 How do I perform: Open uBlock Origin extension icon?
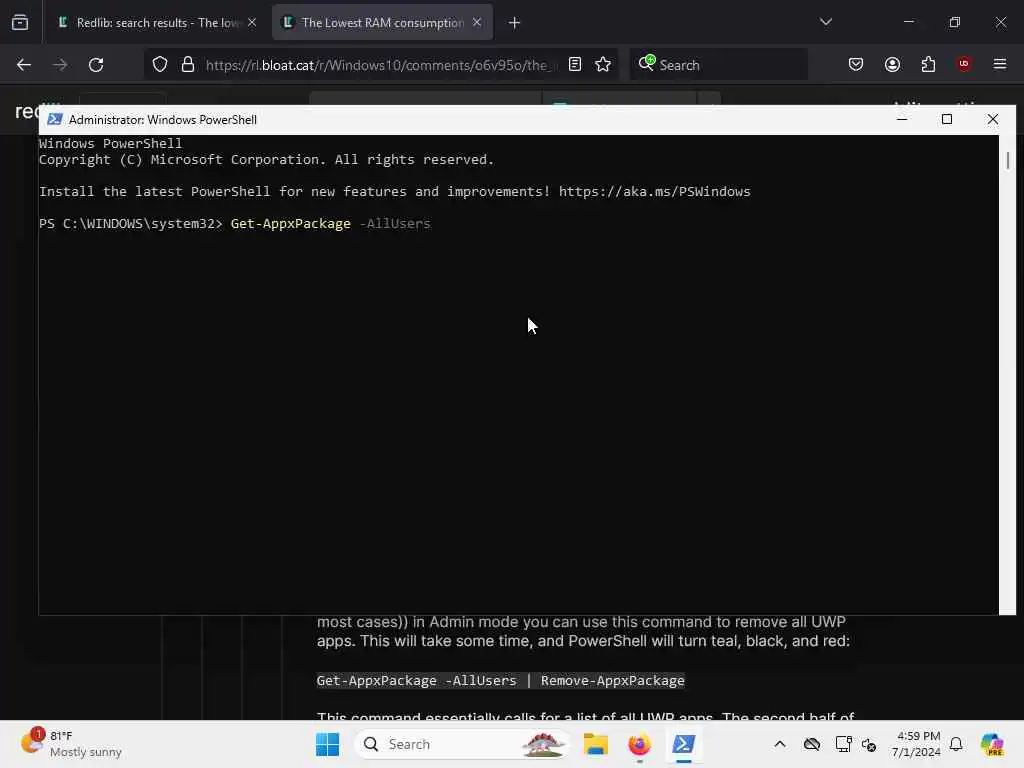964,64
